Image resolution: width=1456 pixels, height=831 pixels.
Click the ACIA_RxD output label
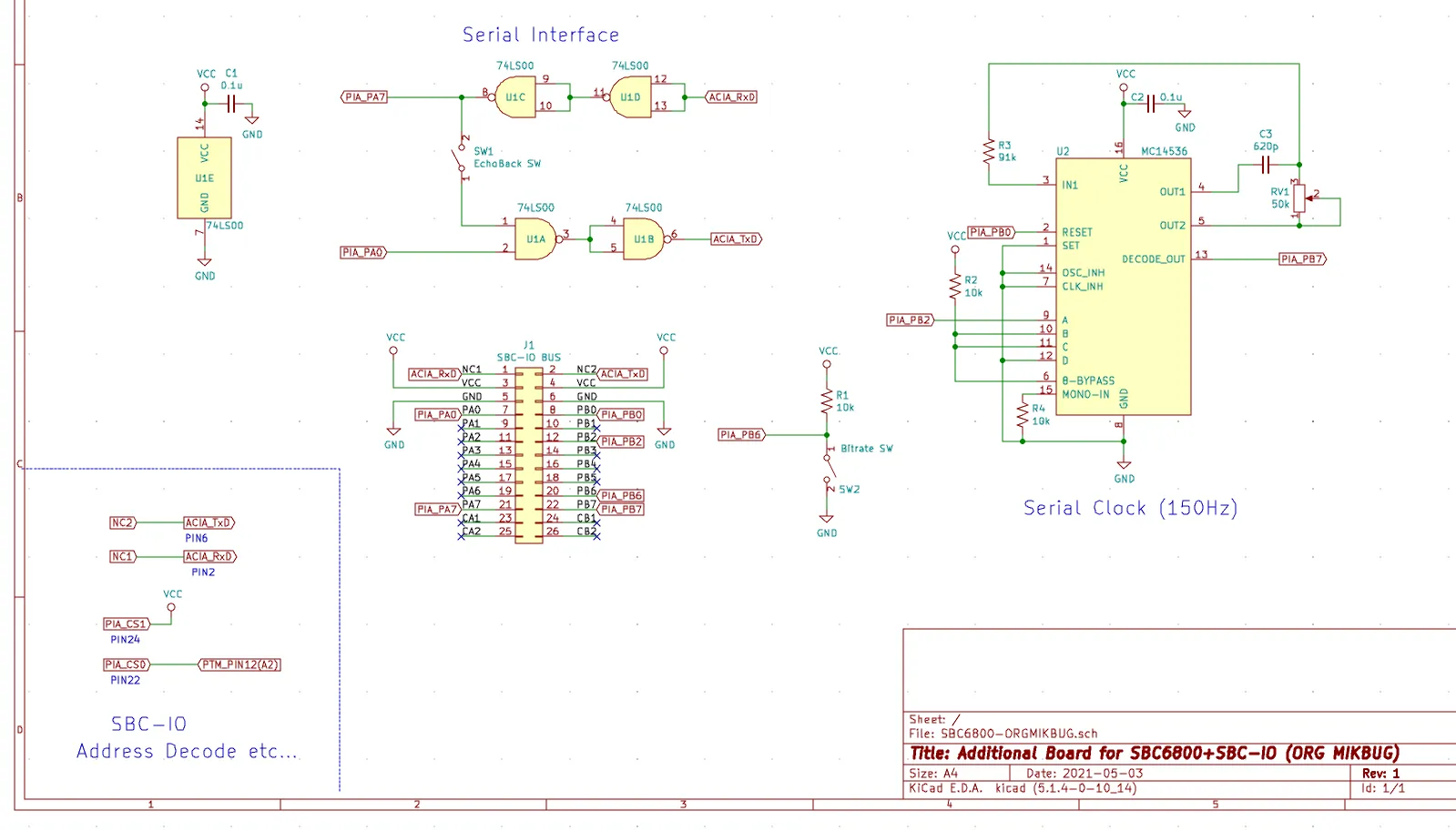(732, 96)
